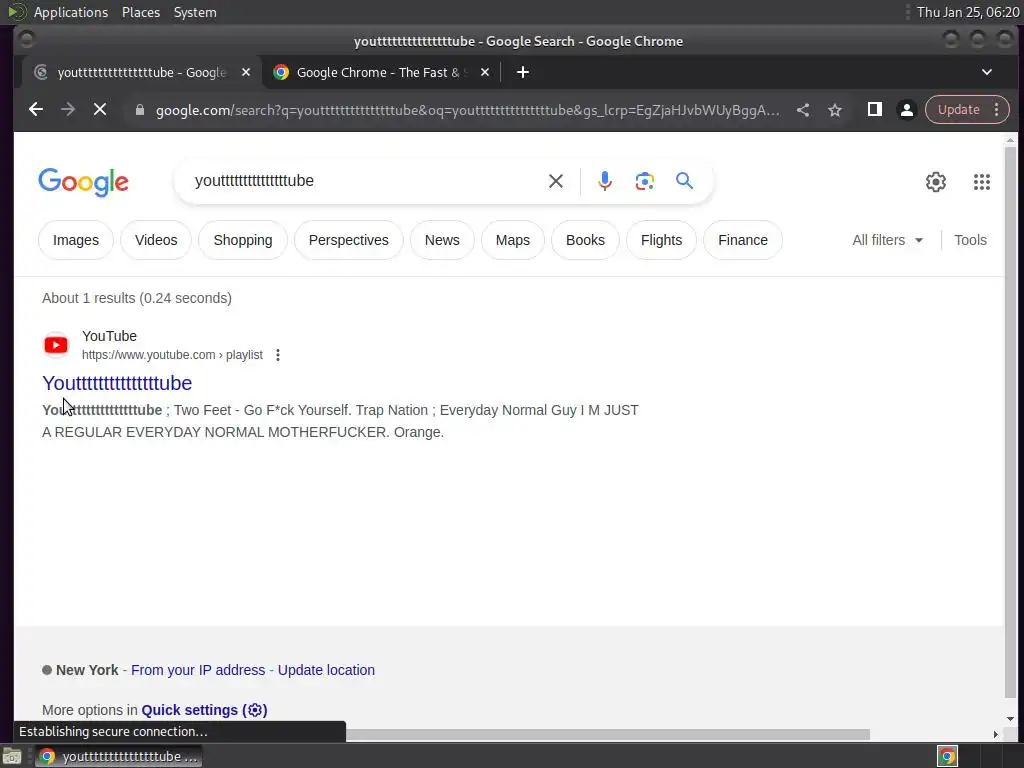The width and height of the screenshot is (1024, 768).
Task: Select the Flights filter
Action: pyautogui.click(x=662, y=240)
